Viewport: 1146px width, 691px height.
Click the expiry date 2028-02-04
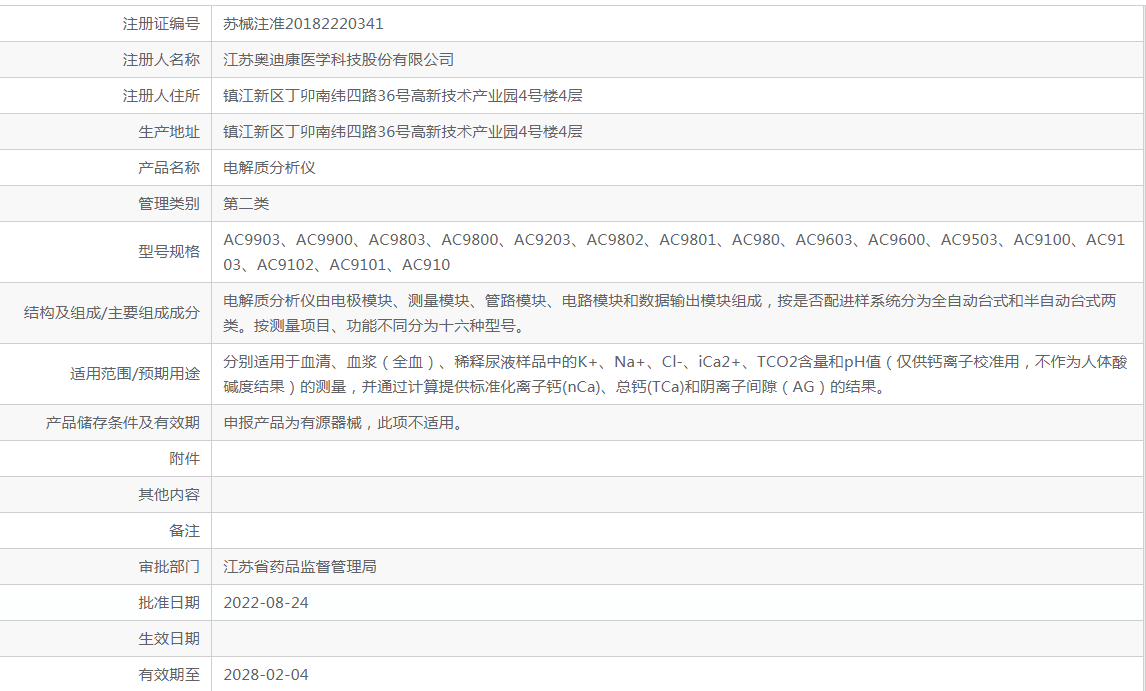[266, 674]
